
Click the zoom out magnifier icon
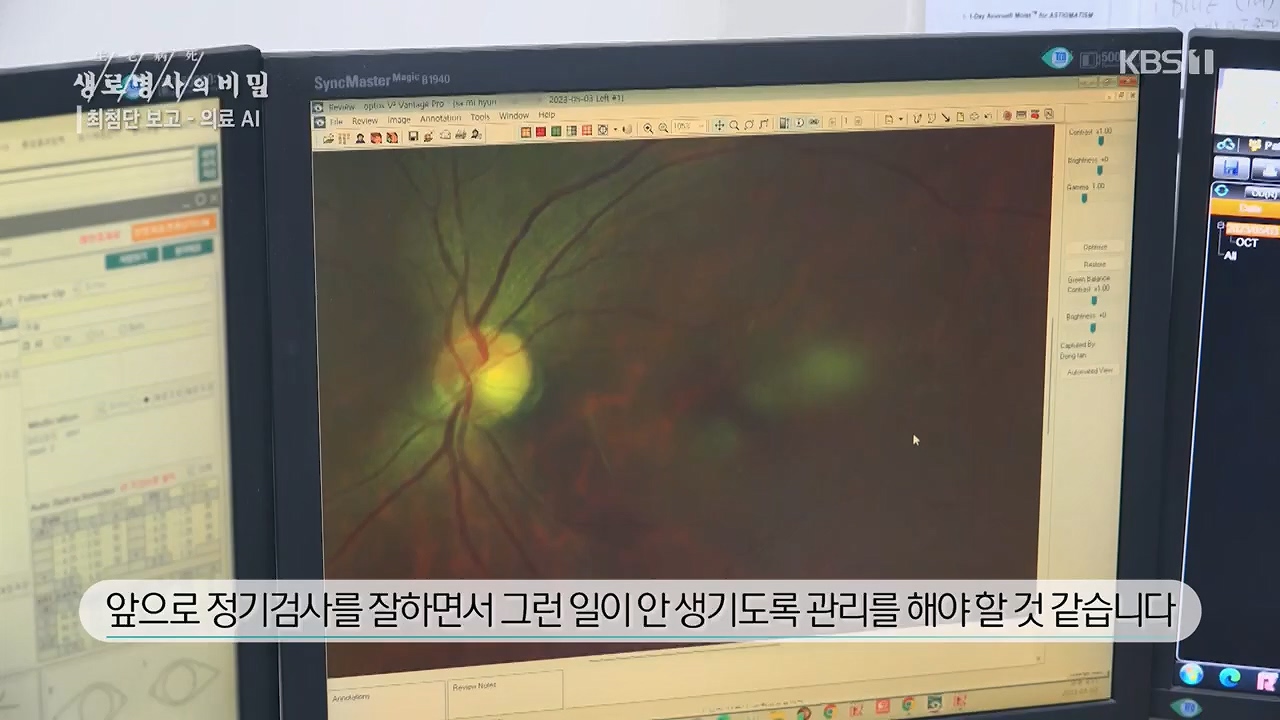(663, 128)
